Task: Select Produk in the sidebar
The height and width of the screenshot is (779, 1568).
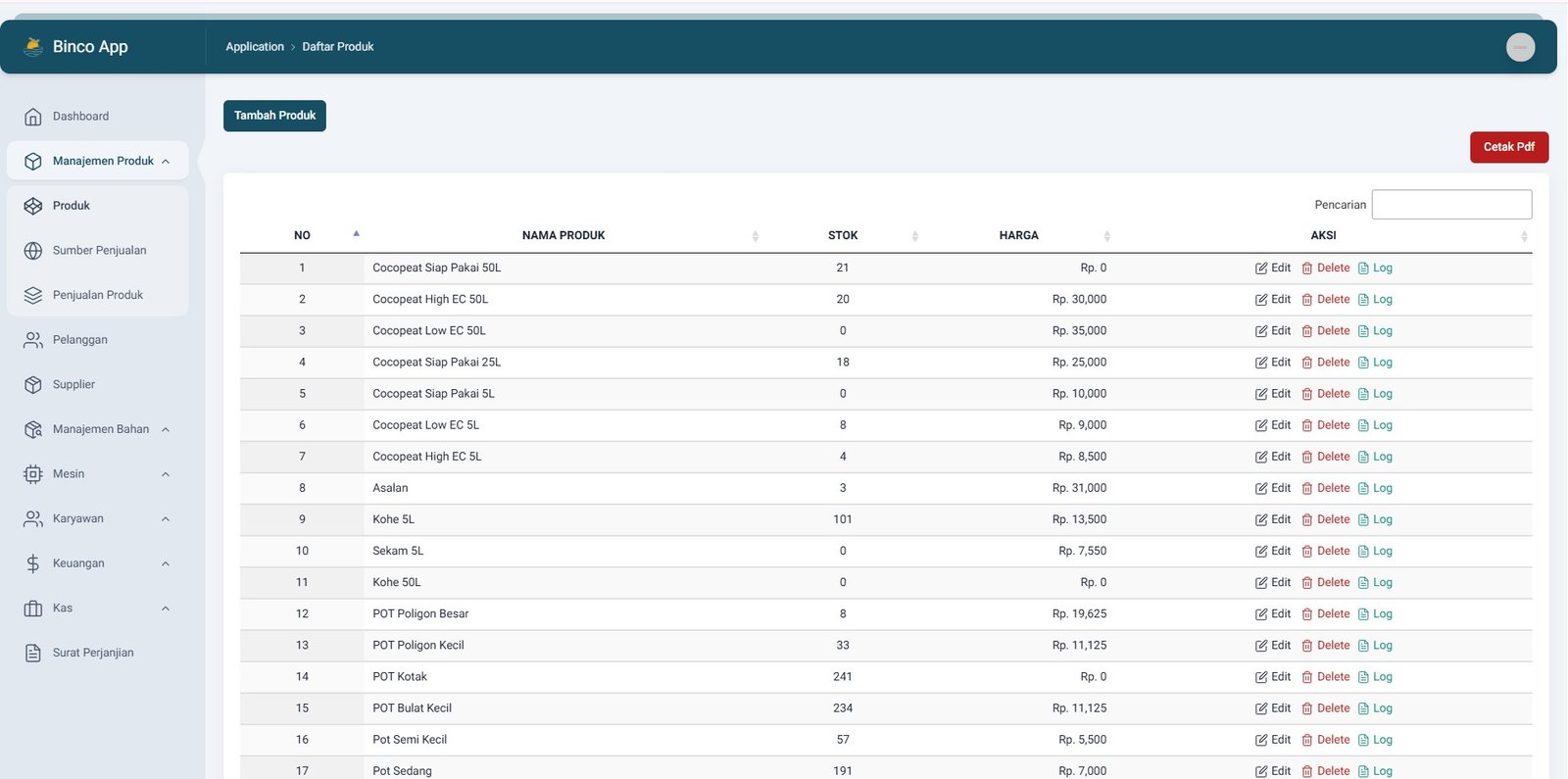Action: (x=98, y=206)
